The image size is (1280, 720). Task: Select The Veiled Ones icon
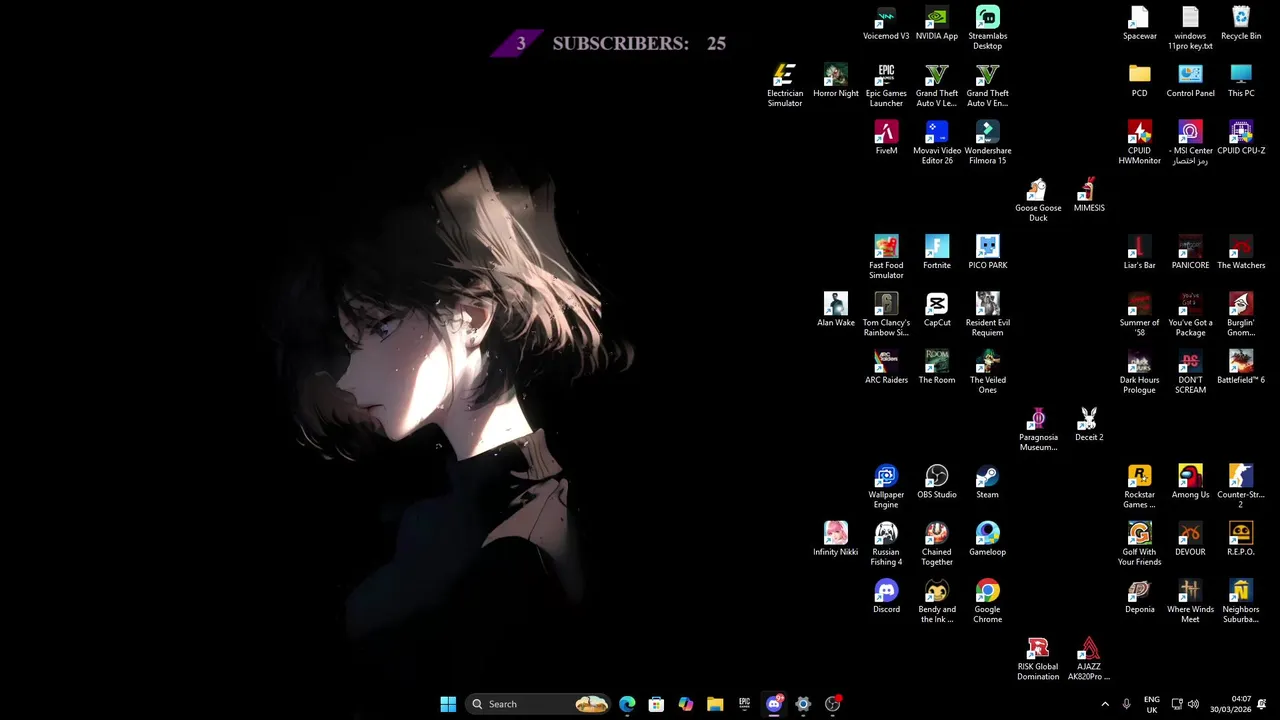tap(987, 372)
